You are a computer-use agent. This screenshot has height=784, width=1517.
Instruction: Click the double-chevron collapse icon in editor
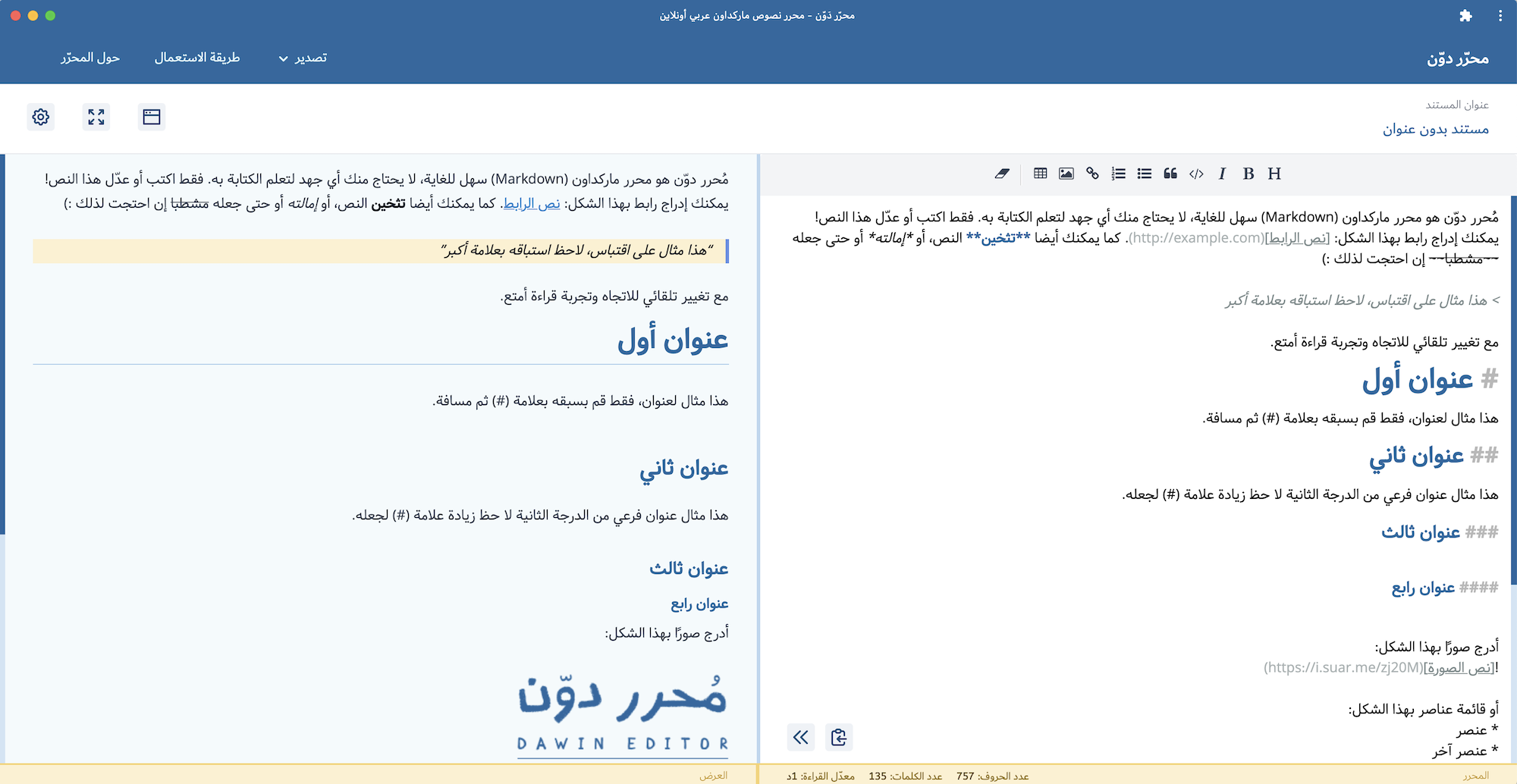click(x=801, y=737)
